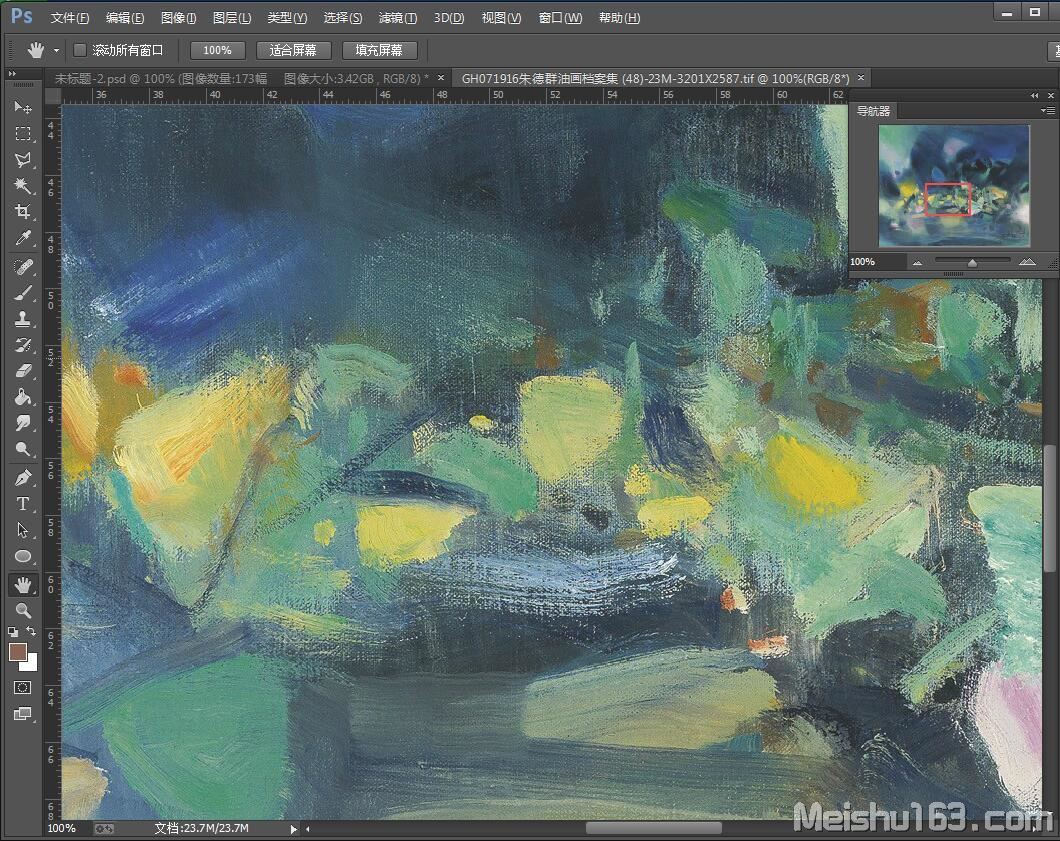The height and width of the screenshot is (841, 1060).
Task: Click the Navigator zoom slider handle
Action: click(x=972, y=262)
